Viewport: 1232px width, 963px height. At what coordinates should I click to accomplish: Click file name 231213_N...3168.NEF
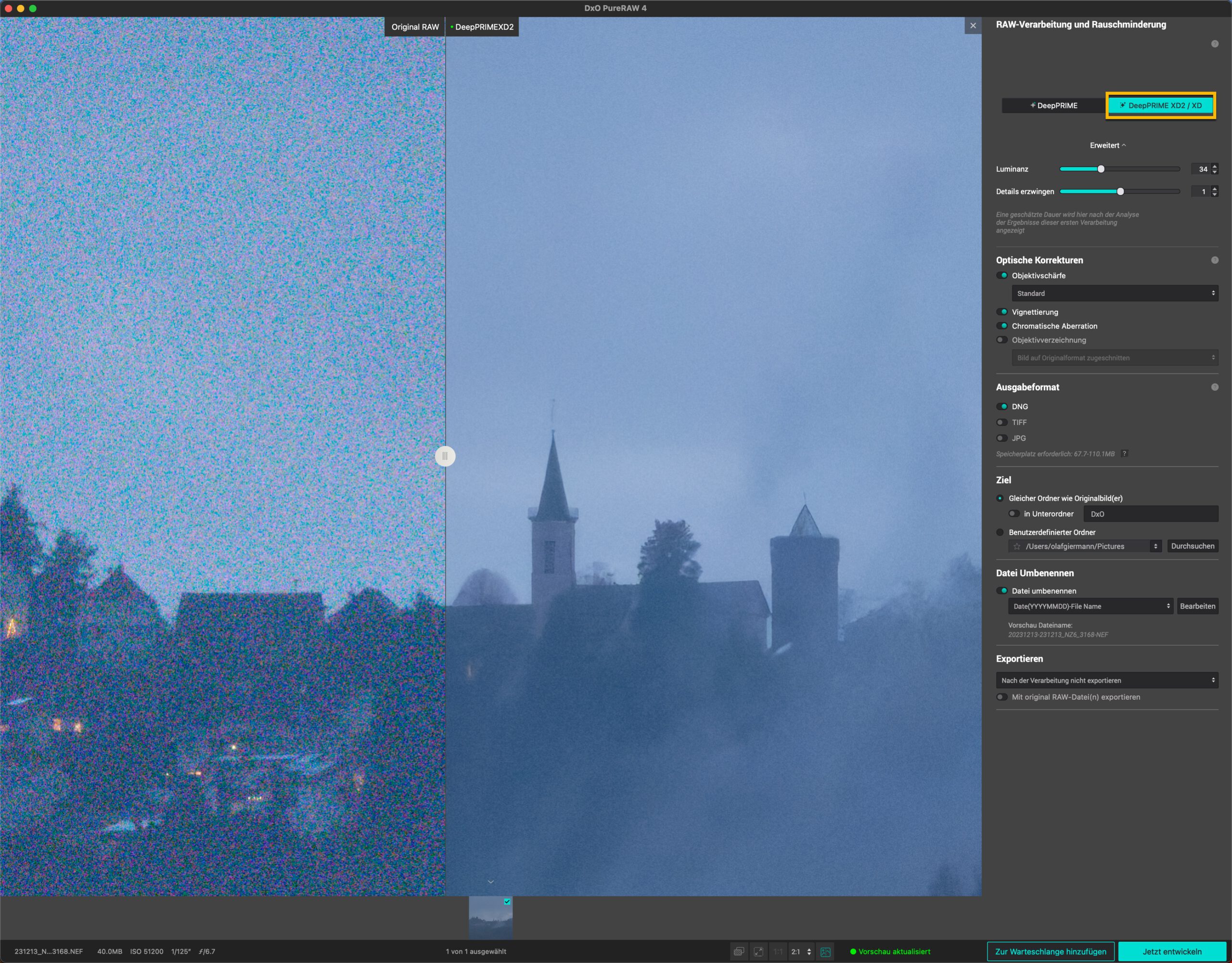tap(49, 952)
